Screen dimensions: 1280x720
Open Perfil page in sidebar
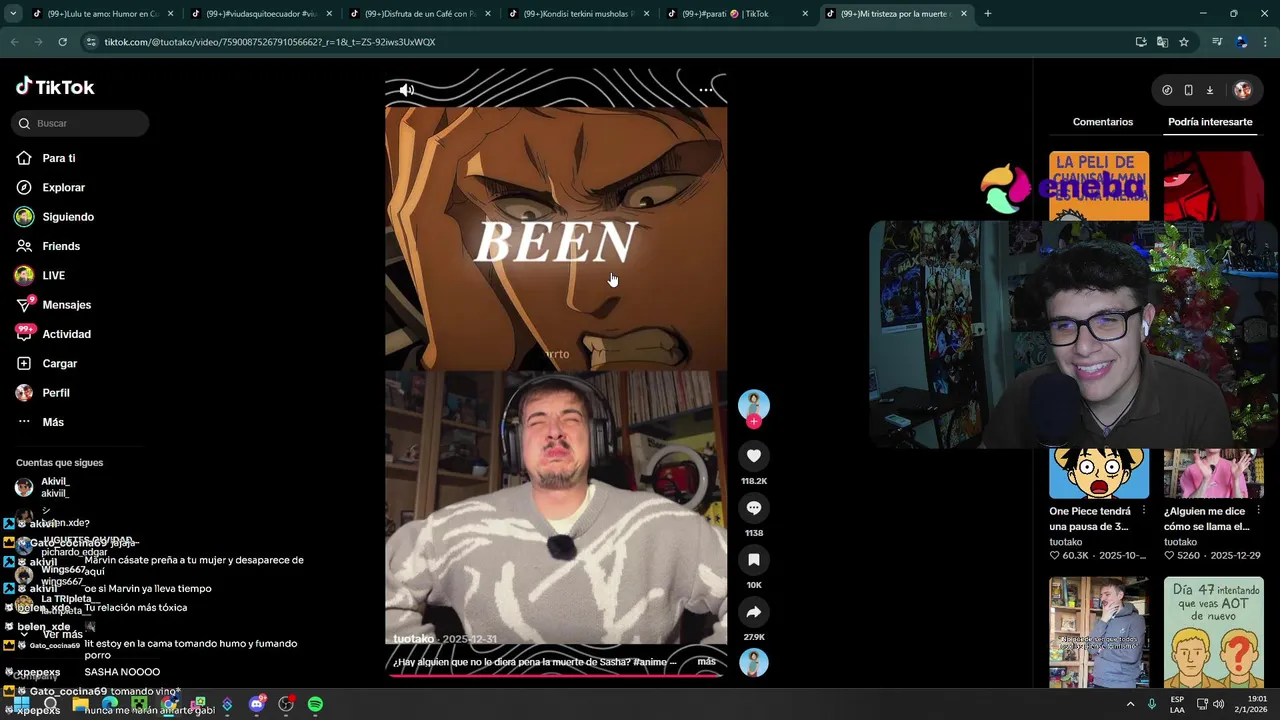click(x=42, y=393)
